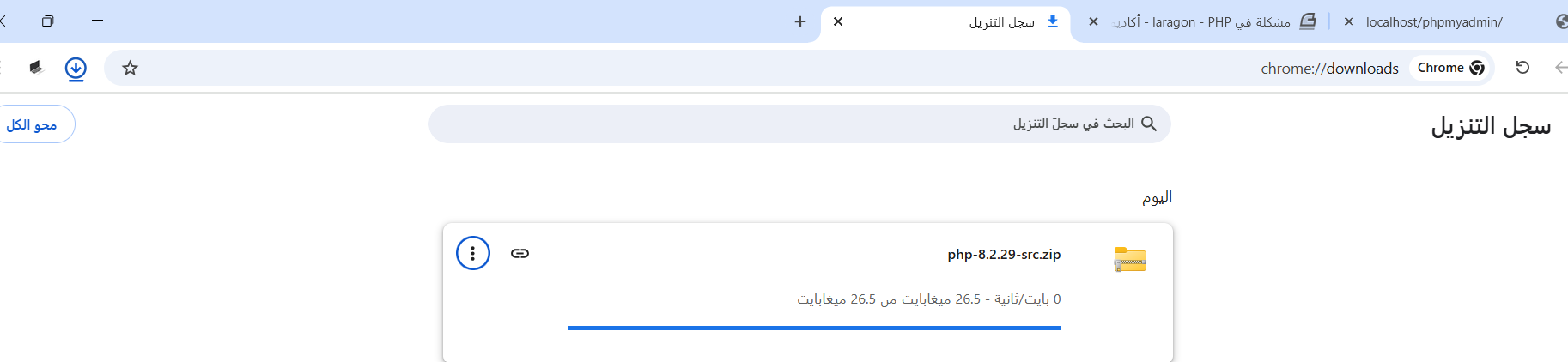Focus the search download history field

[799, 124]
